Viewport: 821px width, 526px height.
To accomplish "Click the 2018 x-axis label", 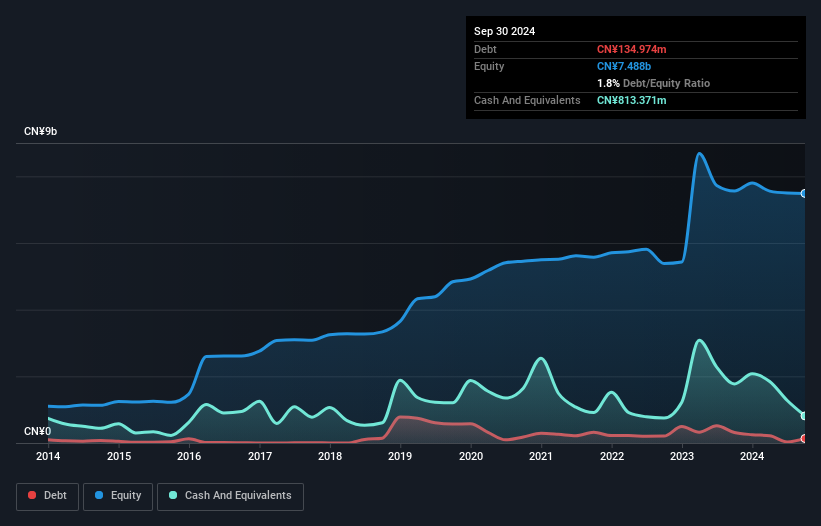I will 330,456.
